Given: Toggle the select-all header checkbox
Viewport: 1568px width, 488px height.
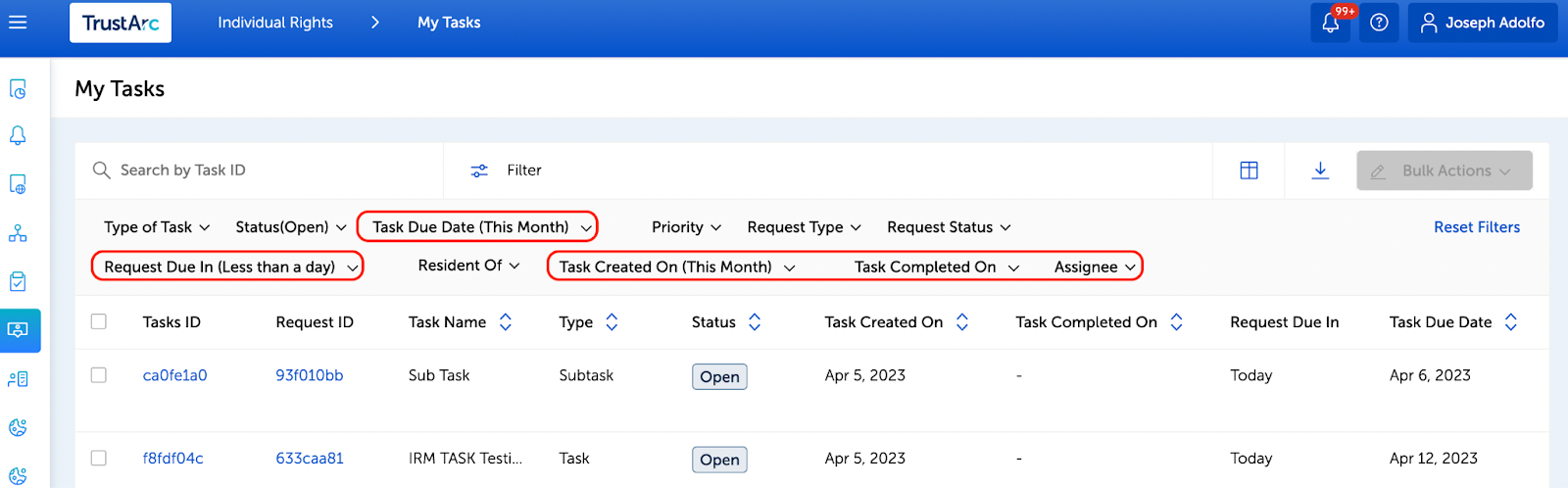Looking at the screenshot, I should [99, 321].
